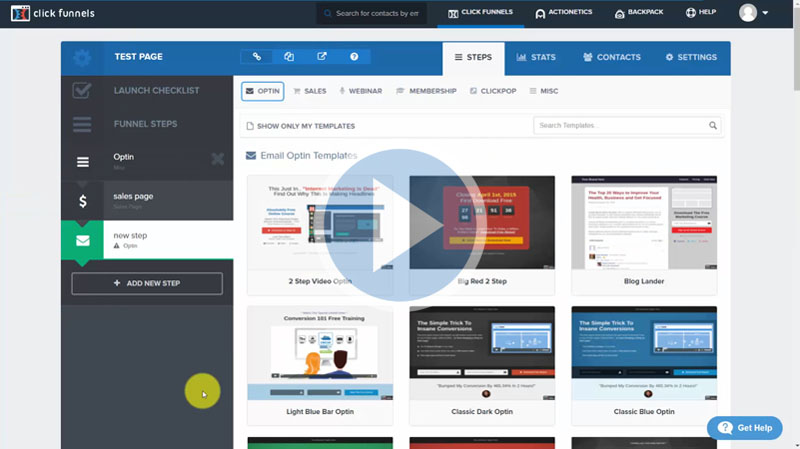Click the Get Help chat button
Viewport: 800px width, 449px height.
745,427
